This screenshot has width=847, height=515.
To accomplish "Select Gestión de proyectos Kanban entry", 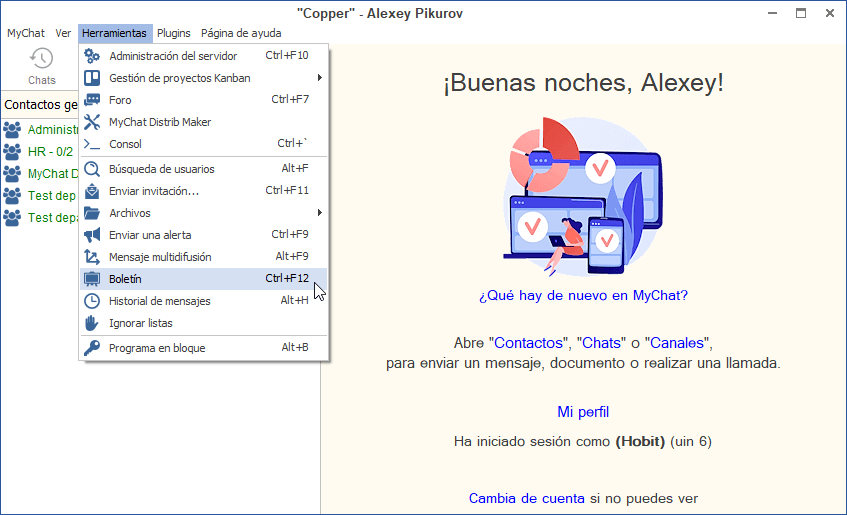I will pyautogui.click(x=204, y=78).
